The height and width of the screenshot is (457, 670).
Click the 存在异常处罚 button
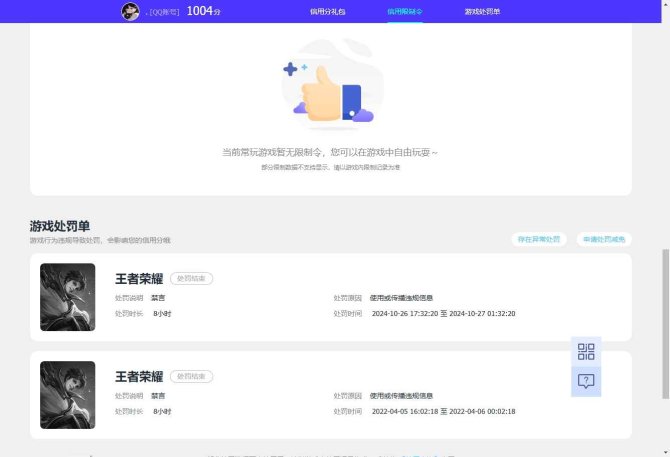pos(539,239)
